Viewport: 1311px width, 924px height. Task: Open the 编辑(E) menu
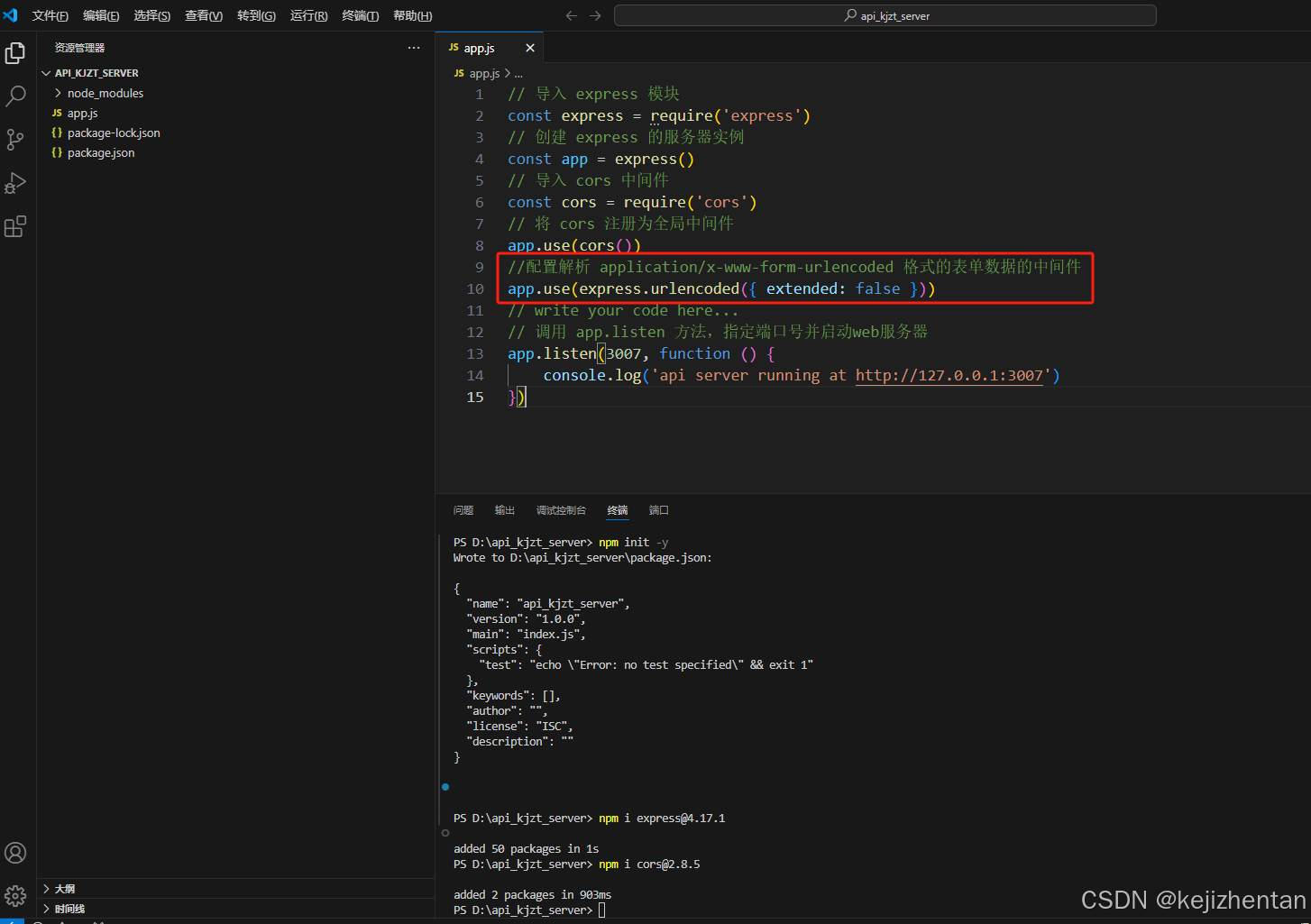(101, 15)
